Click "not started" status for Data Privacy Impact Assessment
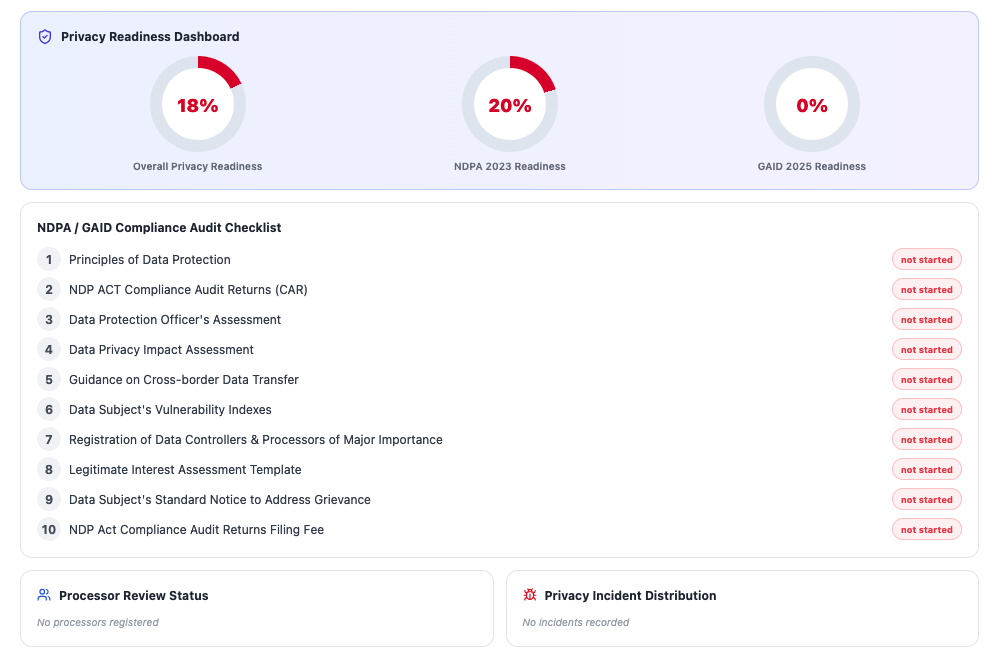 pyautogui.click(x=927, y=350)
